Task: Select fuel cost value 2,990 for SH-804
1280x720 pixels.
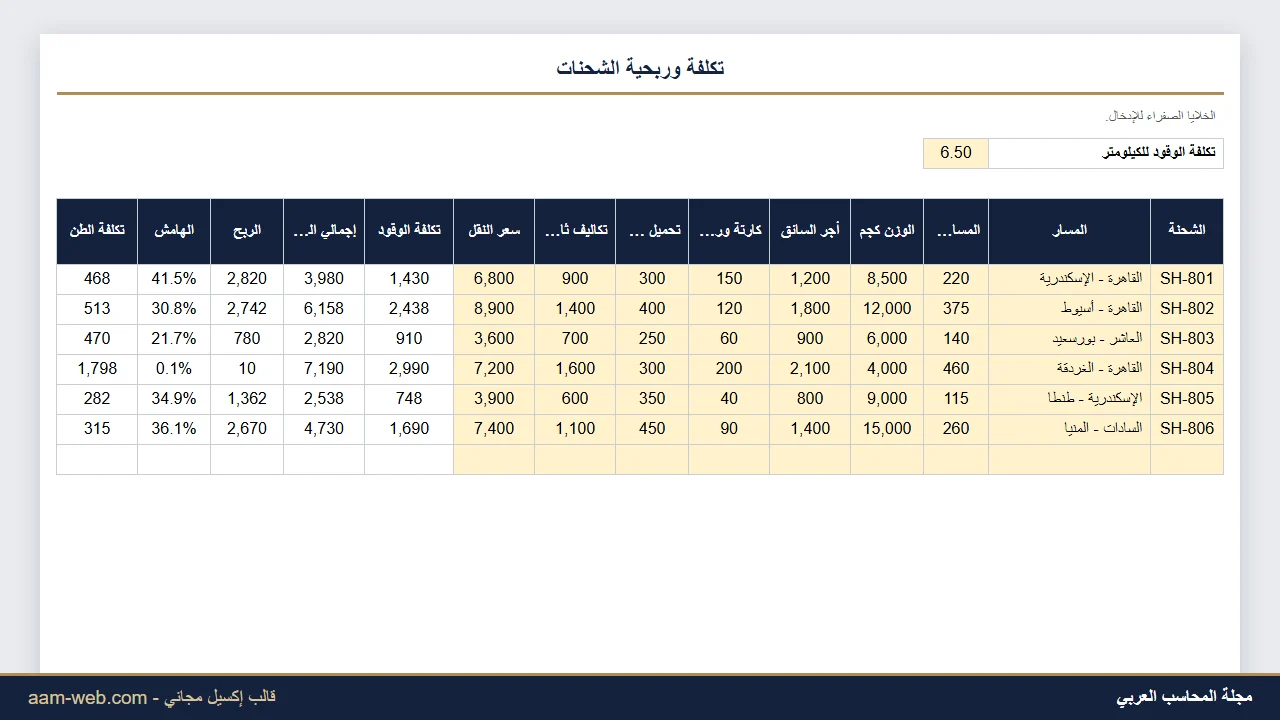Action: click(409, 369)
